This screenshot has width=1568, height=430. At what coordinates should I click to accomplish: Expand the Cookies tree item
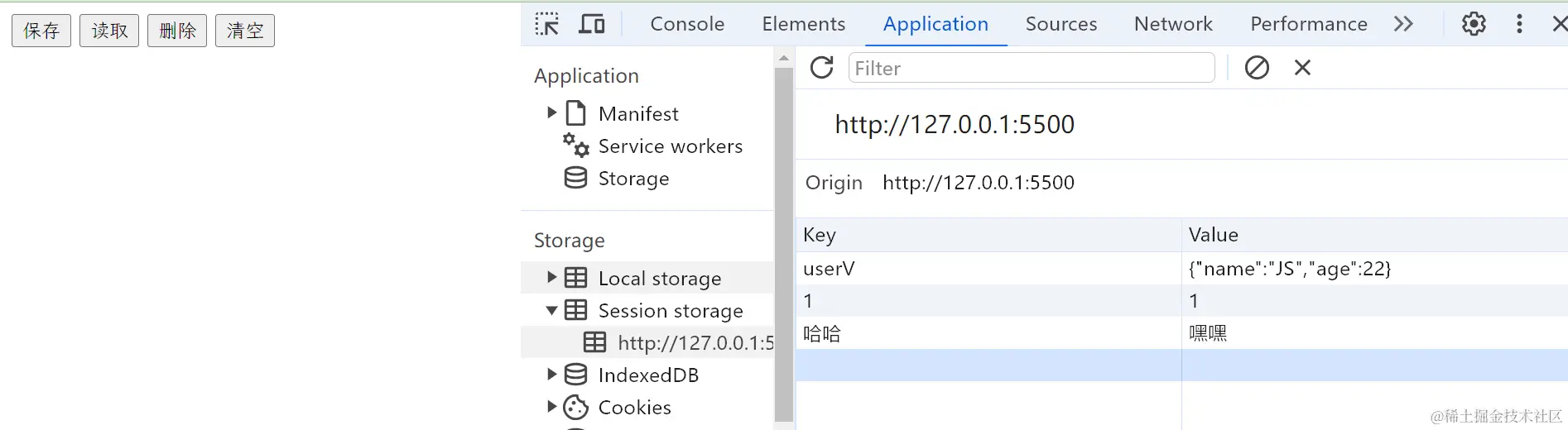551,407
